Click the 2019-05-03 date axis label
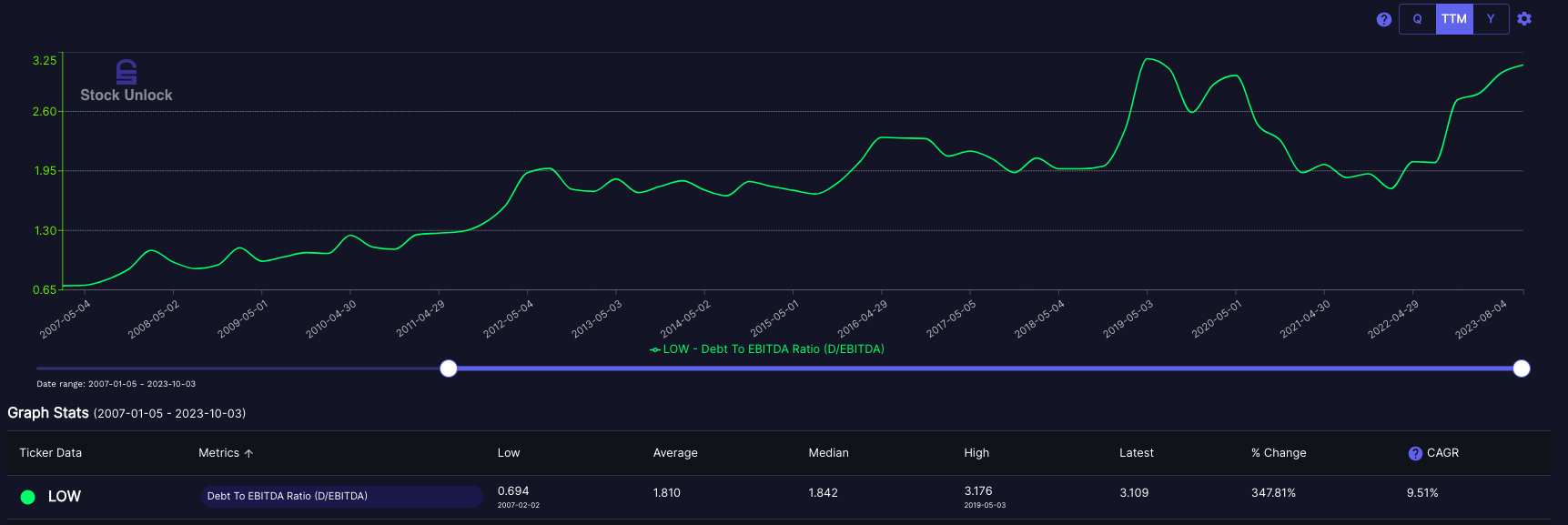1568x525 pixels. 1128,319
